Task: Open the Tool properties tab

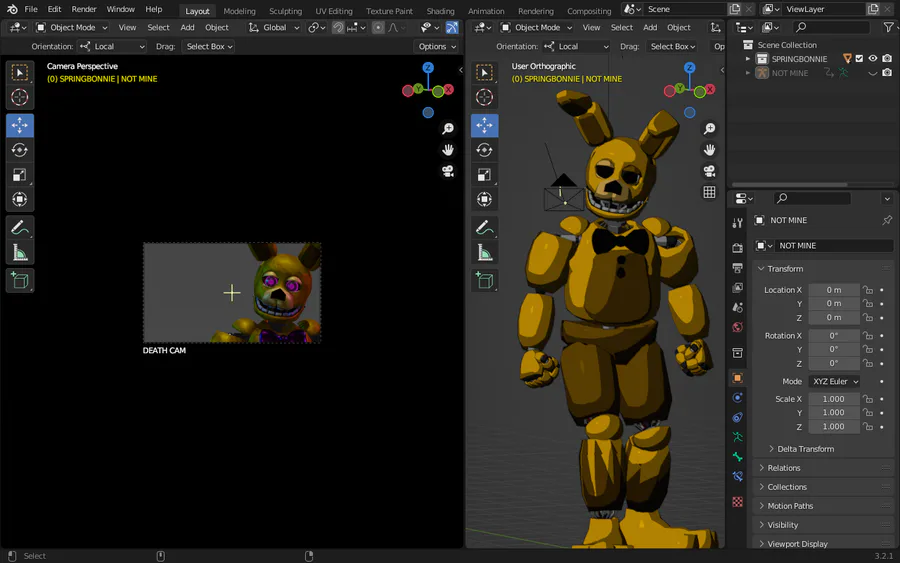Action: pyautogui.click(x=738, y=223)
